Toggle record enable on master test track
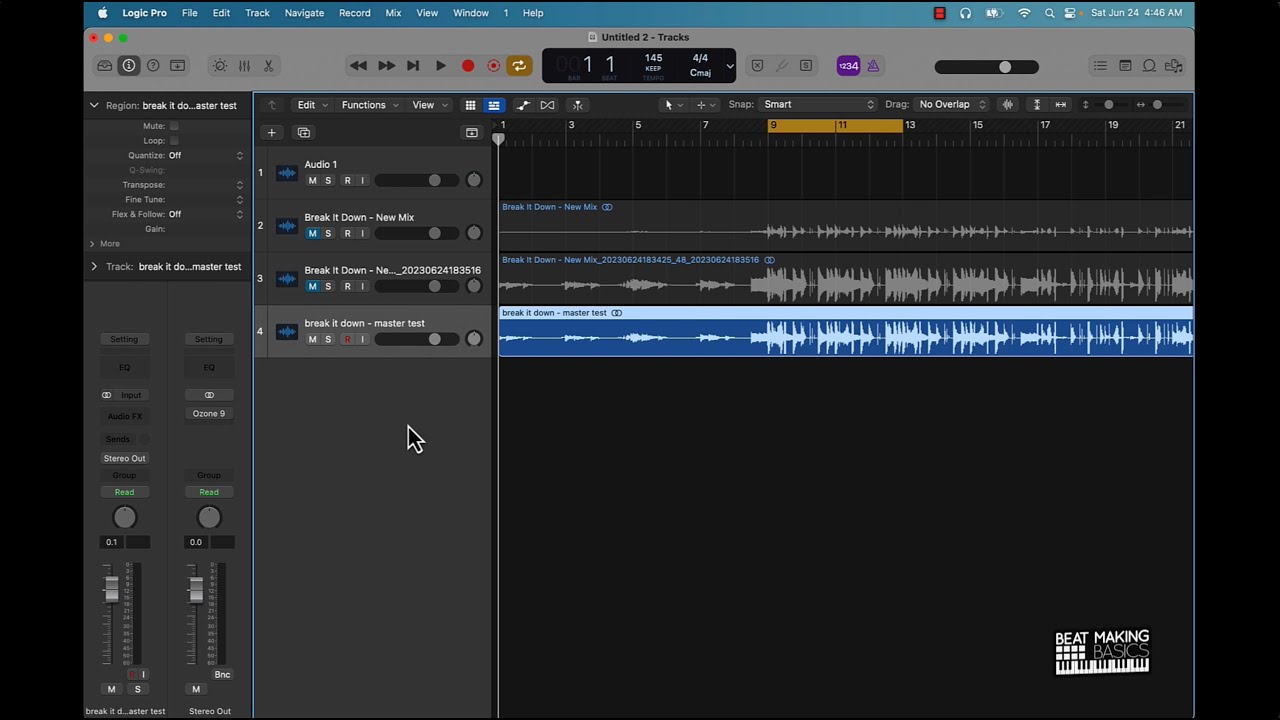 [x=347, y=339]
